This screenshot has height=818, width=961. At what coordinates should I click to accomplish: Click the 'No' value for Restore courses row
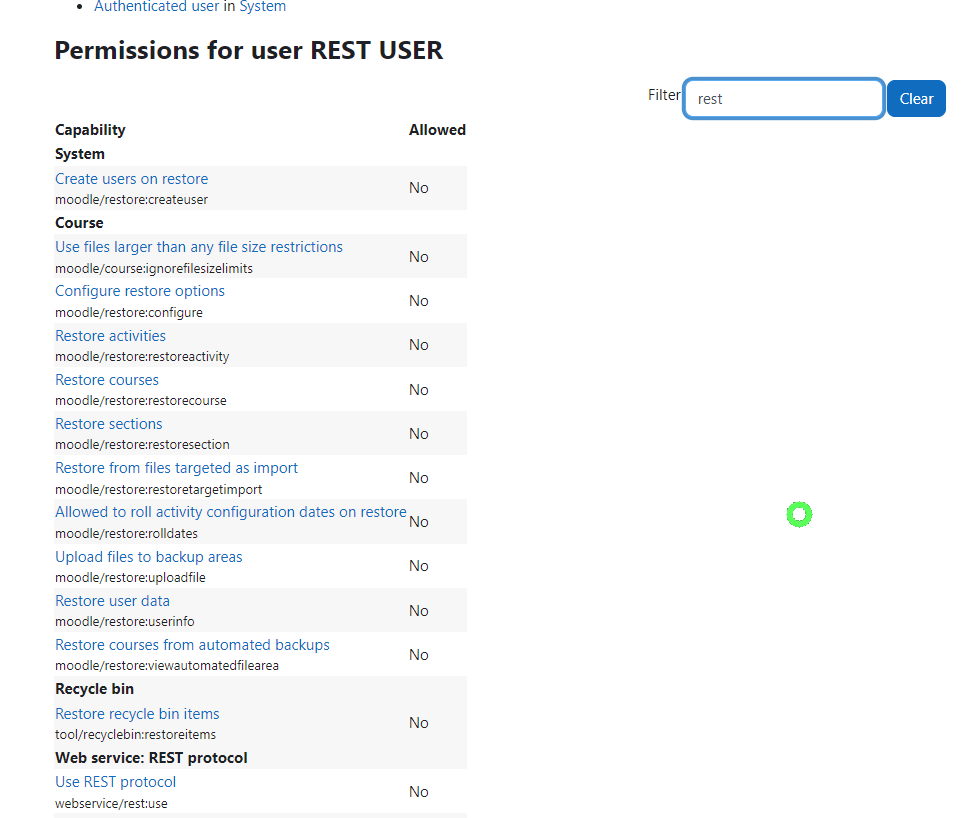click(419, 390)
